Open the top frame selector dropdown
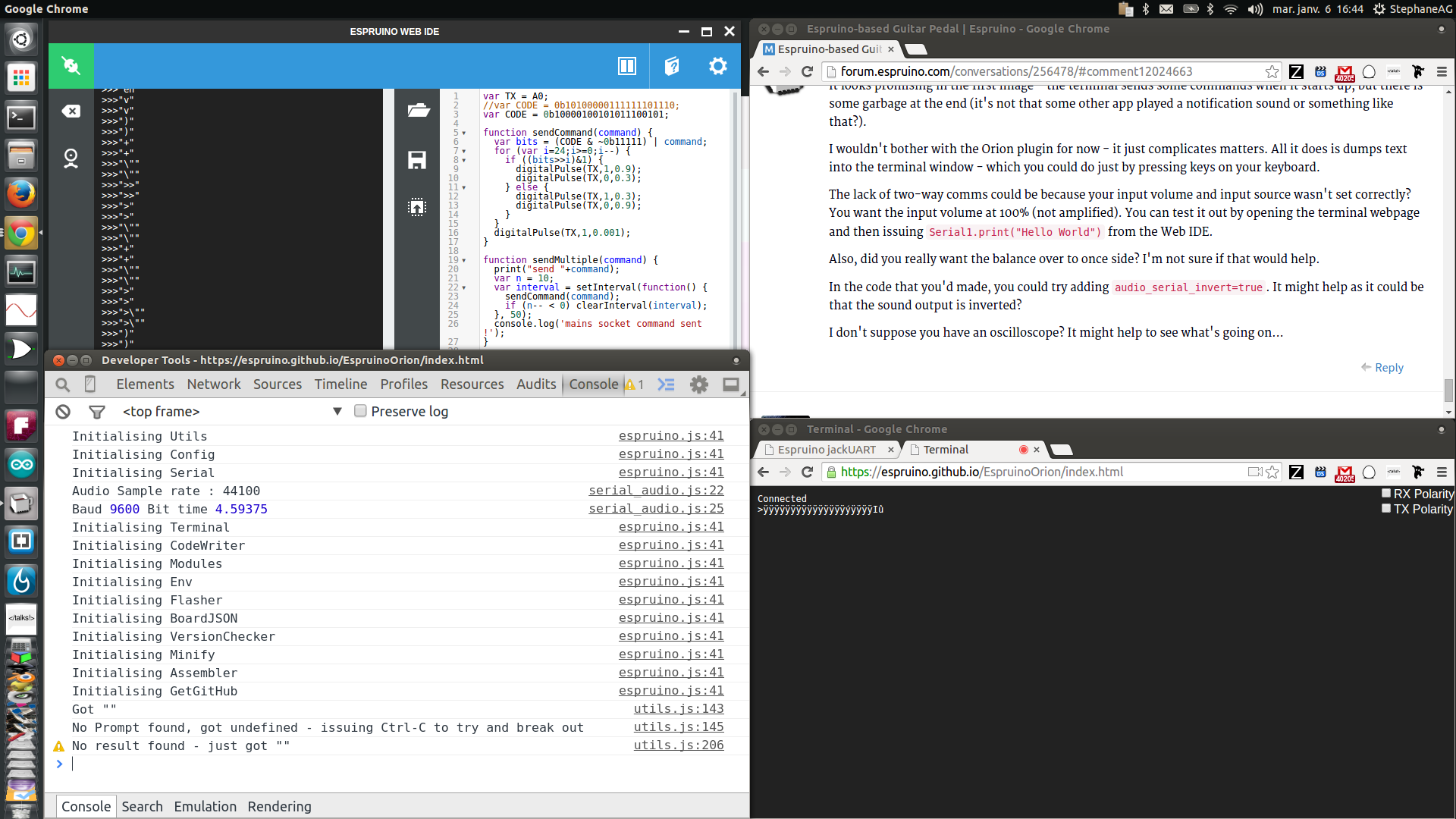The image size is (1456, 819). pos(232,412)
